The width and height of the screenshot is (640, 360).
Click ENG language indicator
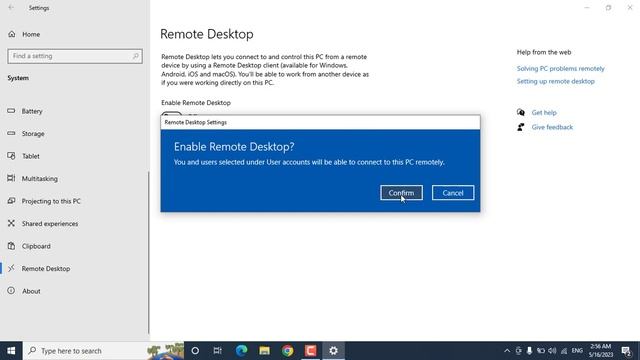click(577, 351)
